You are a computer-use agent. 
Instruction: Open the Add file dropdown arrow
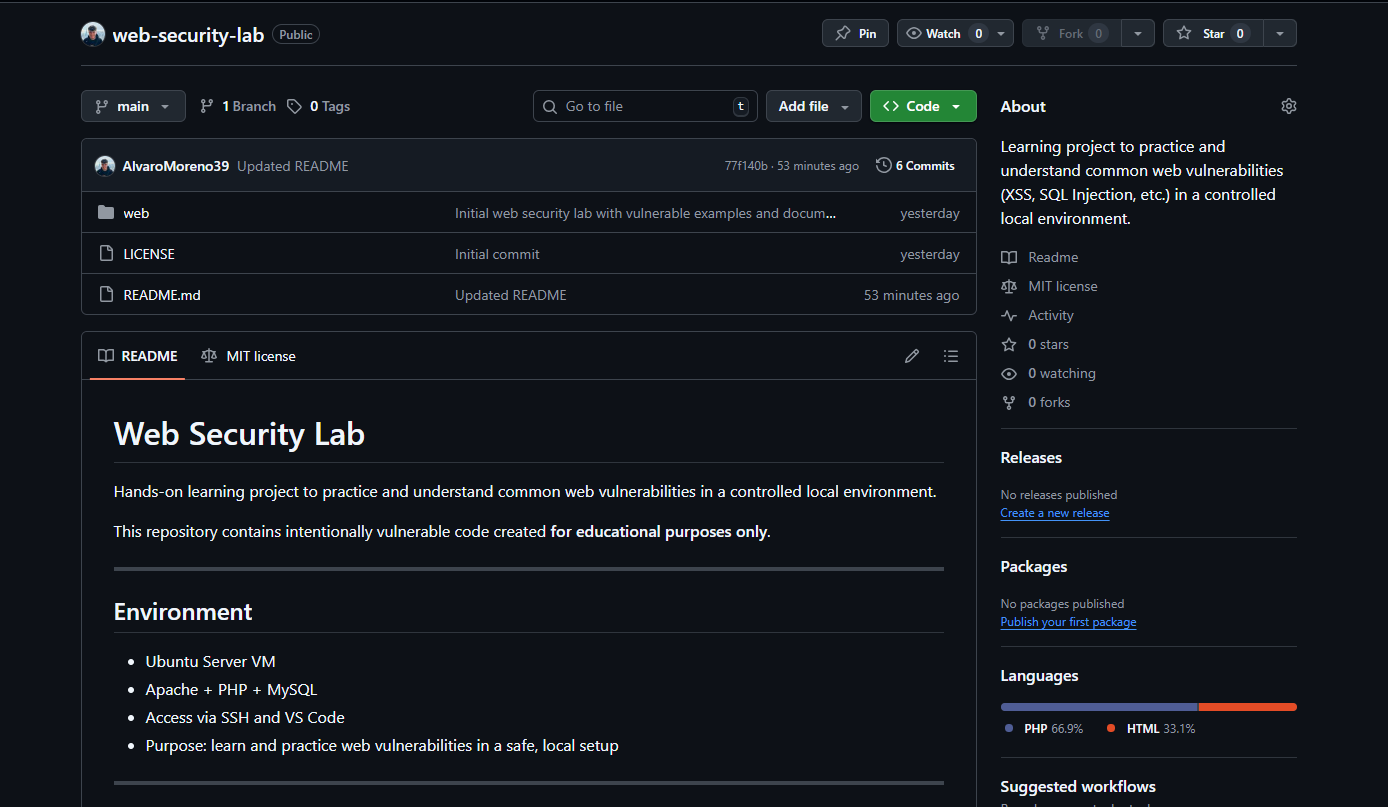pos(843,105)
